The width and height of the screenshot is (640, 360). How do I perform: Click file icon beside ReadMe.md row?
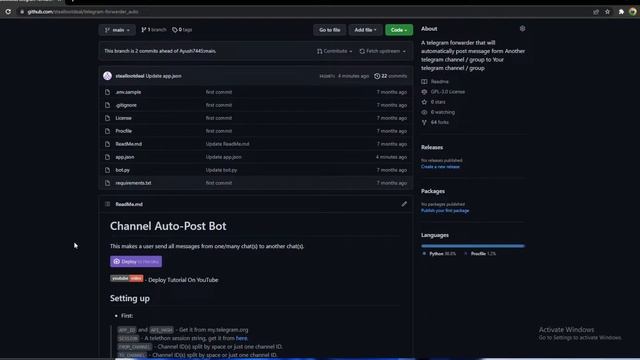[107, 144]
